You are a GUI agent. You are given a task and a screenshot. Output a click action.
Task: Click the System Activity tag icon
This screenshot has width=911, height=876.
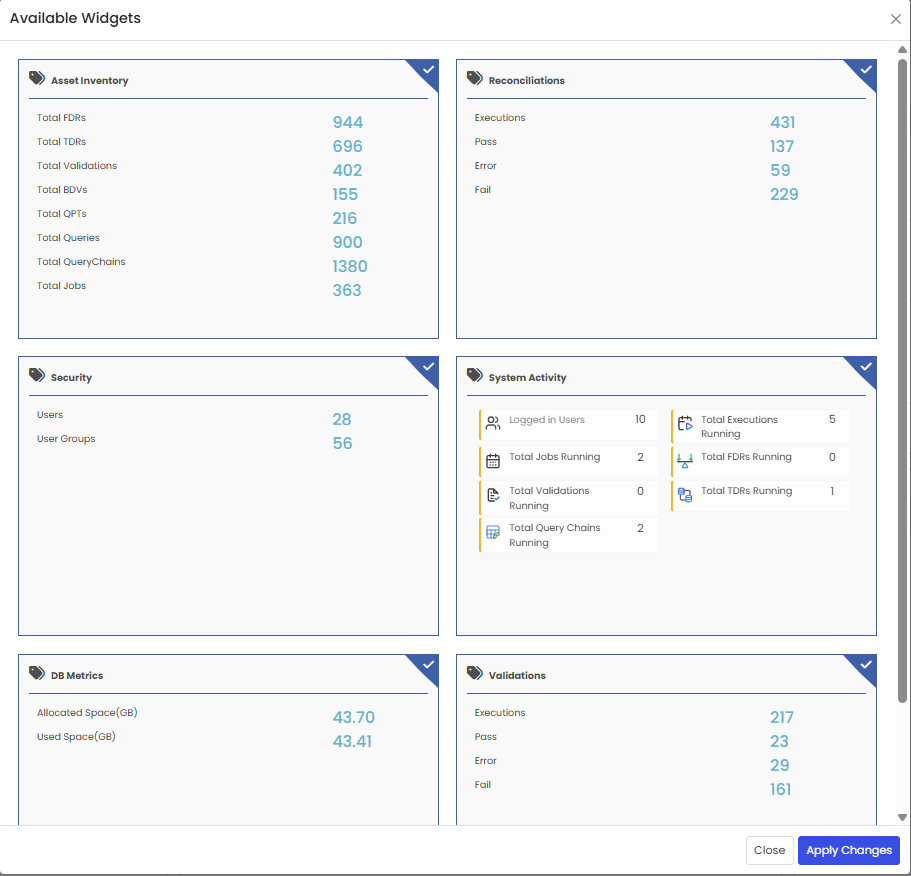point(475,375)
